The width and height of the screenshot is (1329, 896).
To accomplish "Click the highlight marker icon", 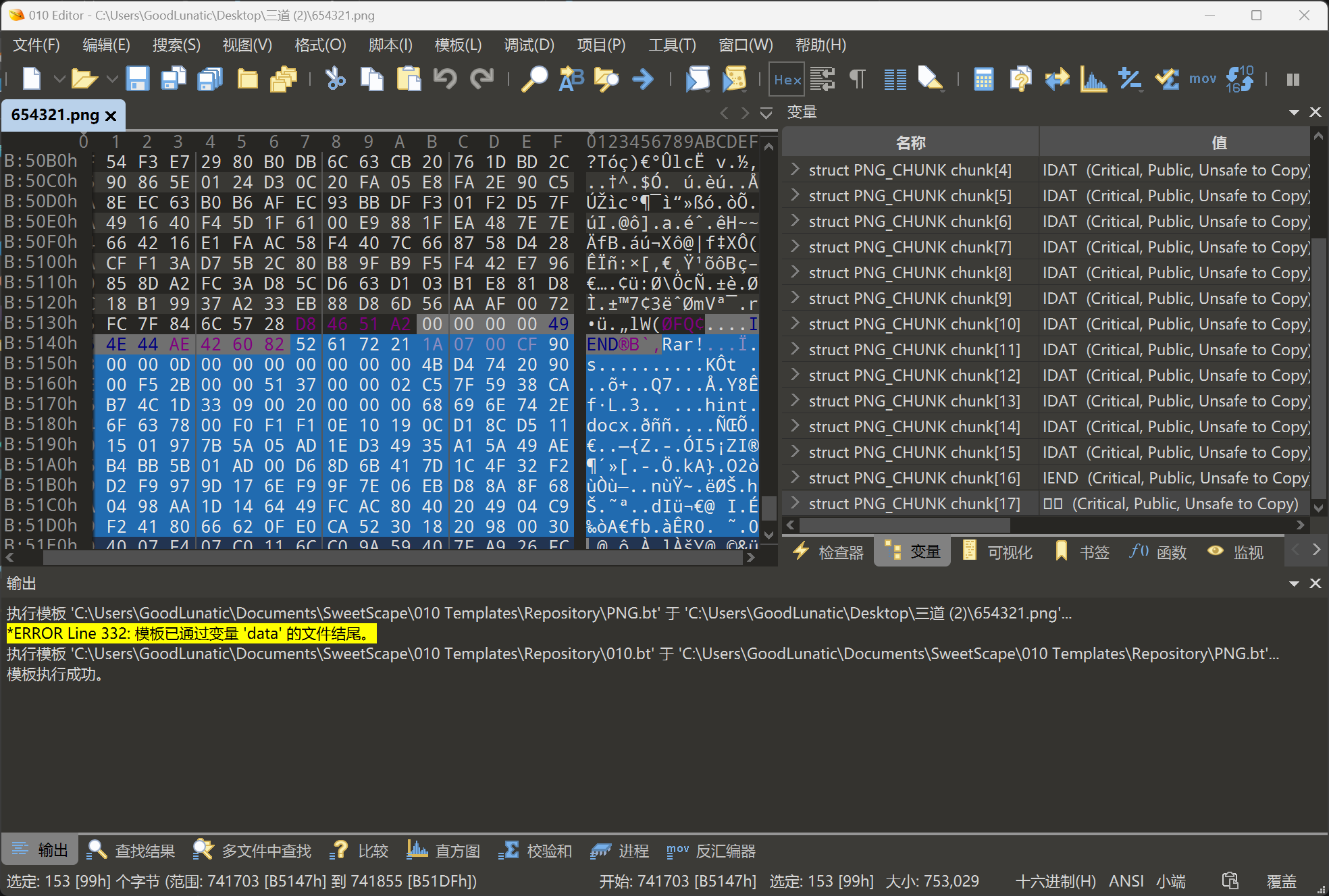I will (931, 79).
